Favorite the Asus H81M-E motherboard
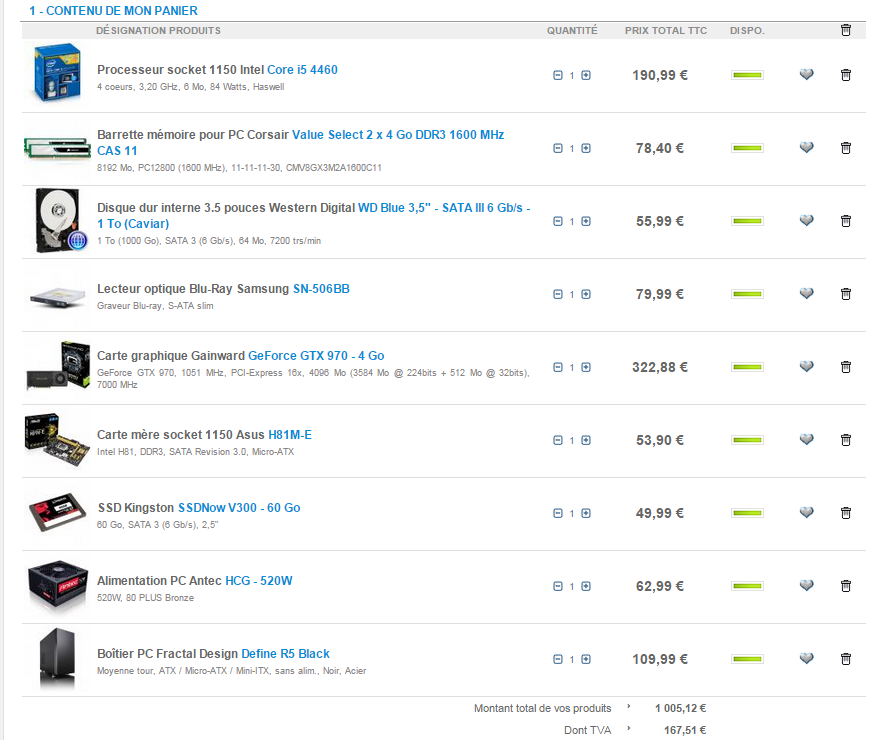Viewport: 874px width, 740px height. coord(807,439)
